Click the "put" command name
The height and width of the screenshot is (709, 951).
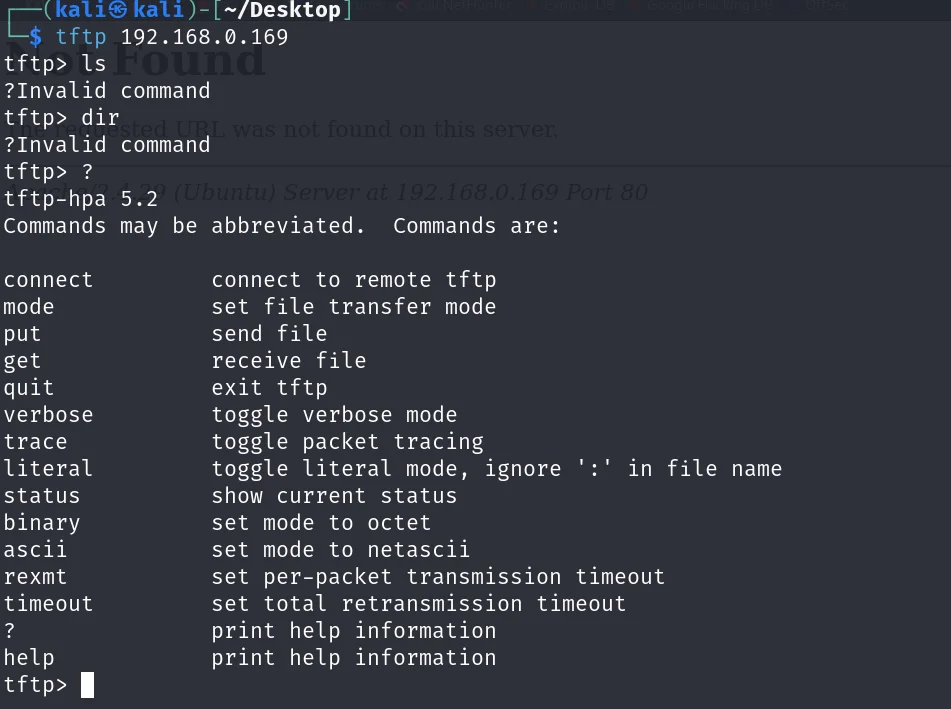point(22,334)
